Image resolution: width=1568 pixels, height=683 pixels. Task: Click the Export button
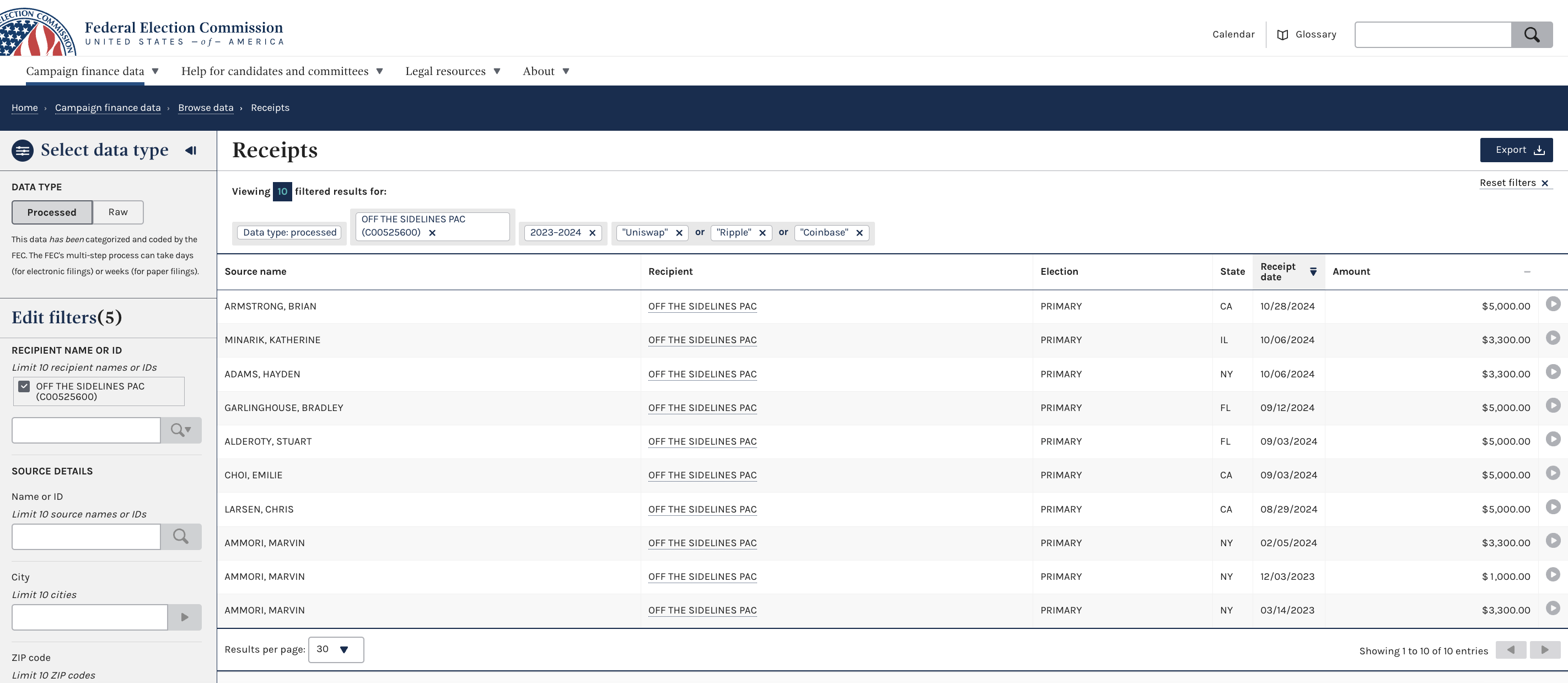tap(1516, 150)
